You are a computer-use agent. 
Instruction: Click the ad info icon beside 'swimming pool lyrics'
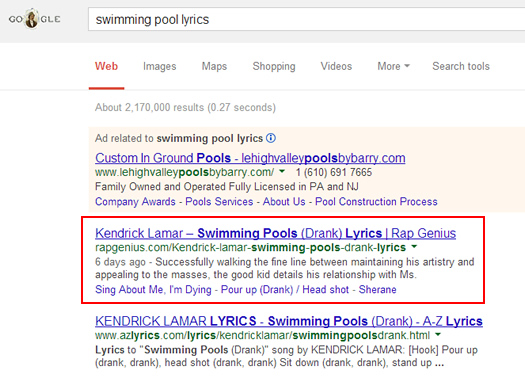click(271, 138)
